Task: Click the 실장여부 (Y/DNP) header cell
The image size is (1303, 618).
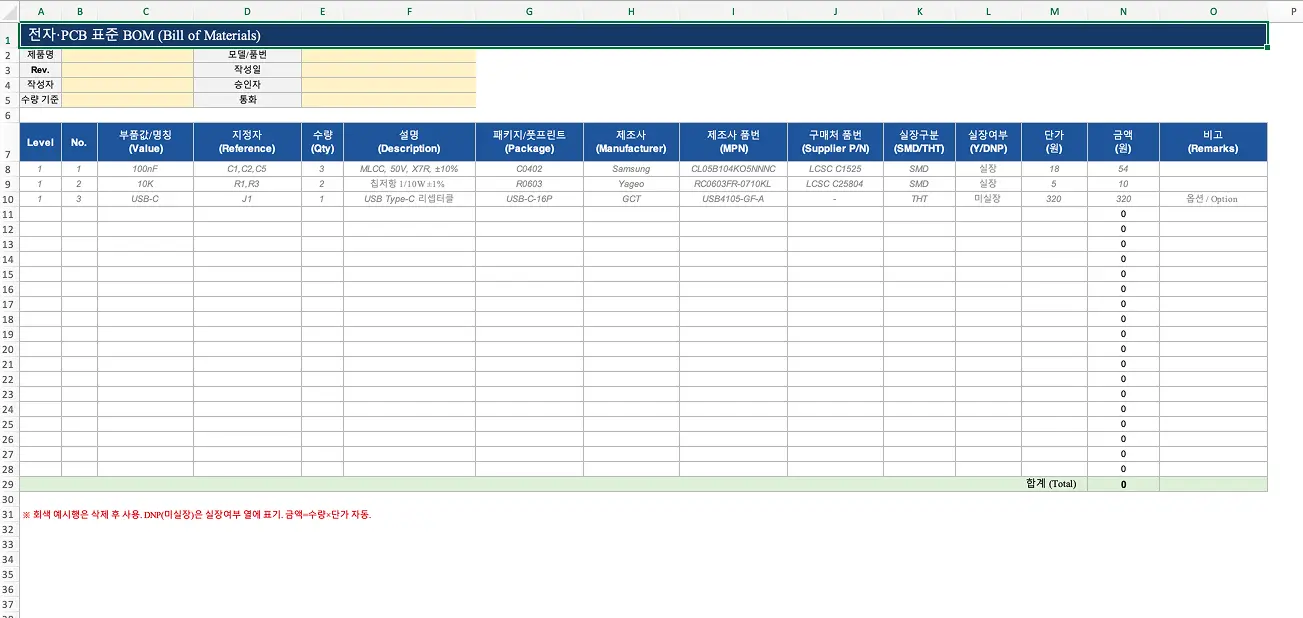Action: pyautogui.click(x=987, y=142)
